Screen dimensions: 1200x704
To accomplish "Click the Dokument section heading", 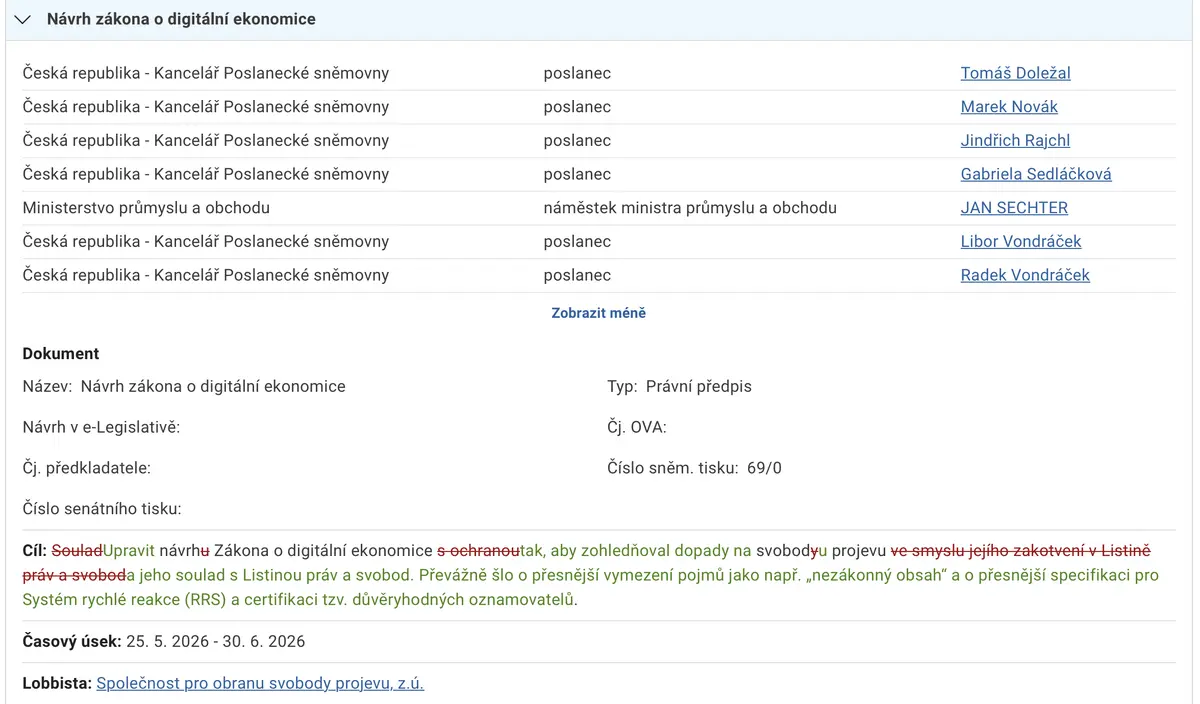I will click(61, 354).
